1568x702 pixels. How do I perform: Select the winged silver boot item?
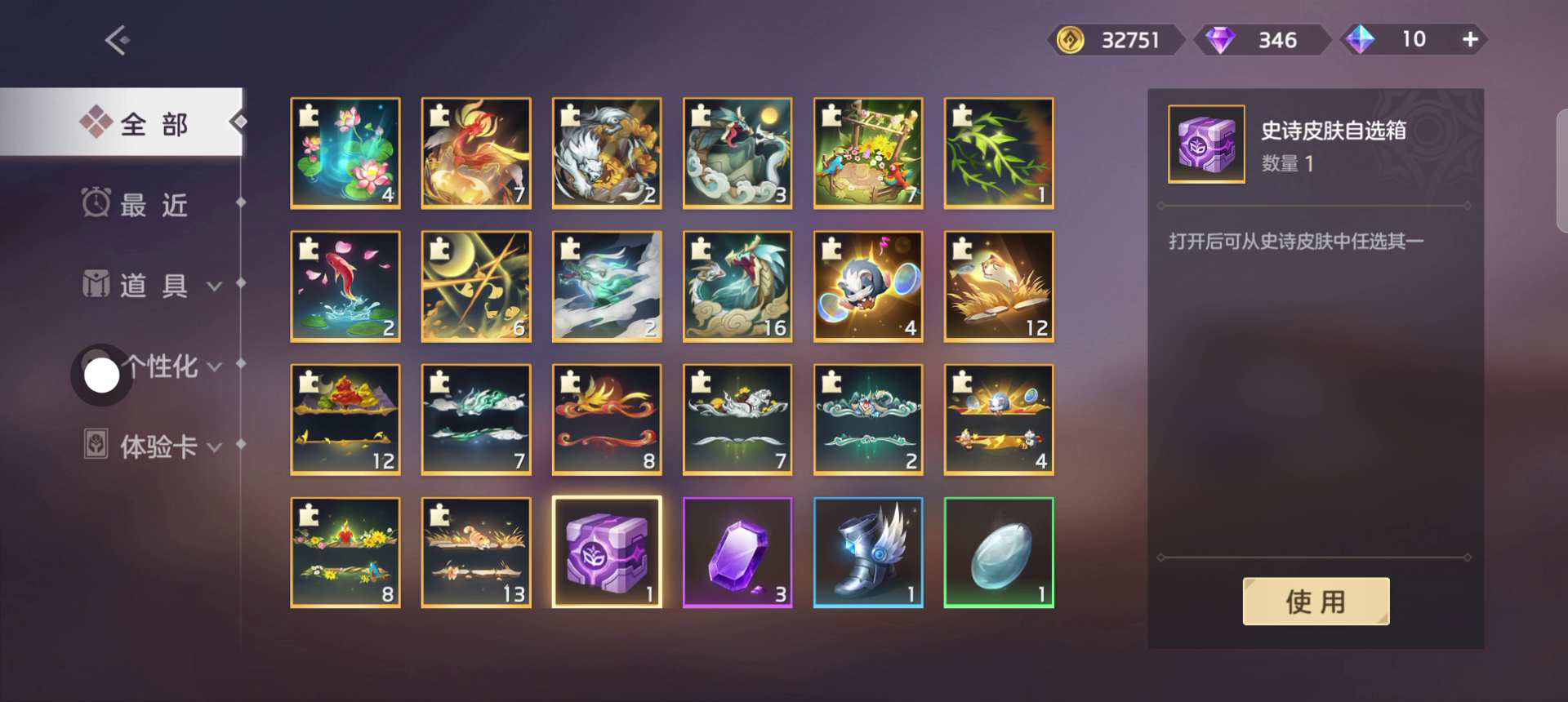(x=868, y=552)
